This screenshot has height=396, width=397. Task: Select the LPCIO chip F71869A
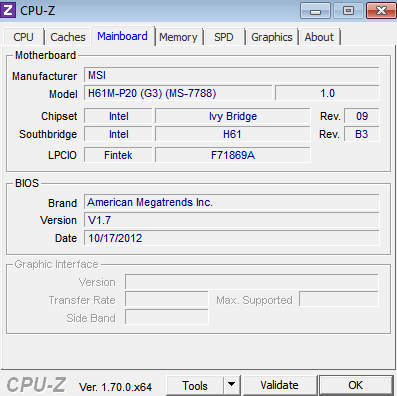pyautogui.click(x=233, y=155)
